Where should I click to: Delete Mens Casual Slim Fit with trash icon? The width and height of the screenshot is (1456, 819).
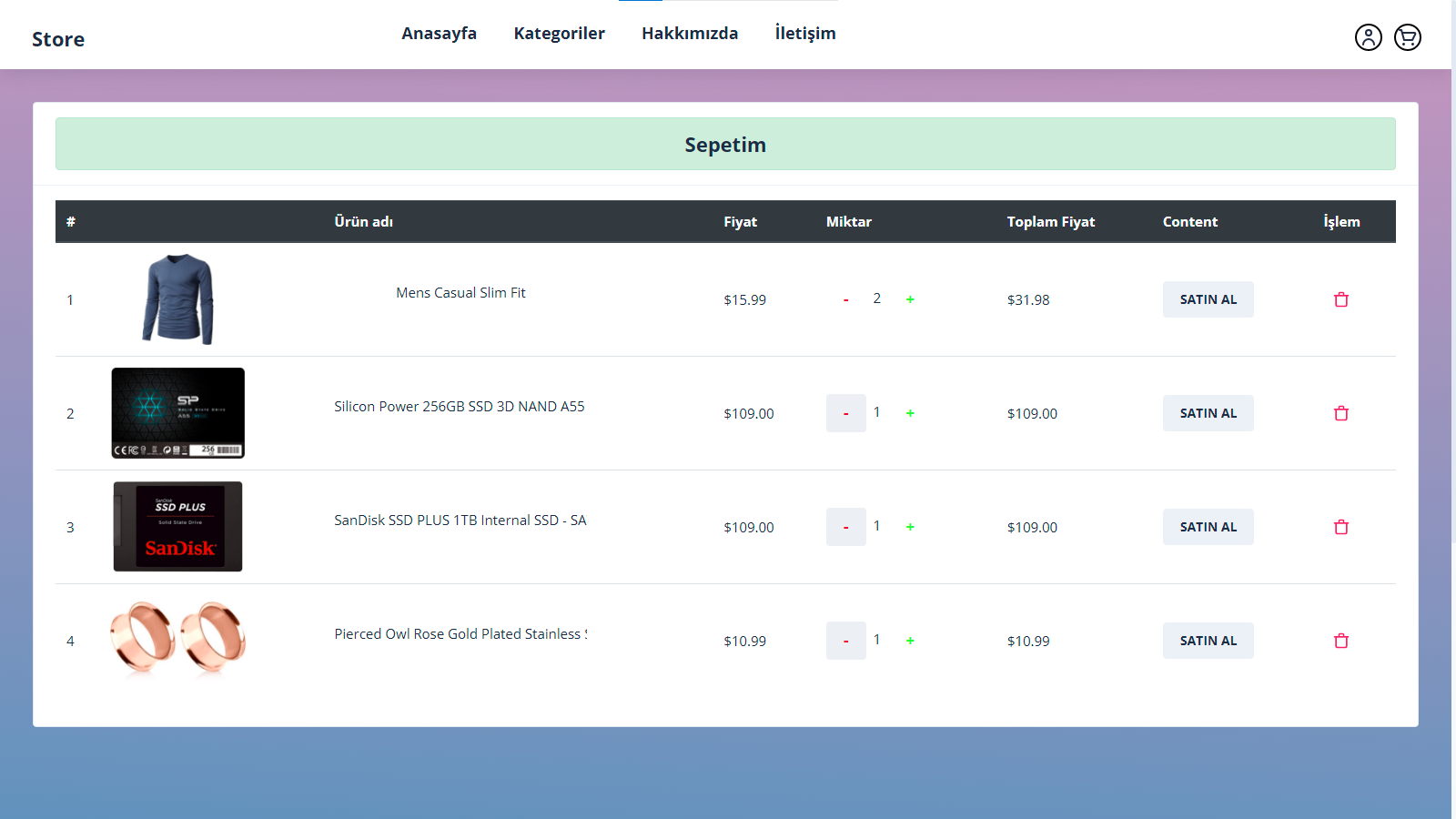1341,298
